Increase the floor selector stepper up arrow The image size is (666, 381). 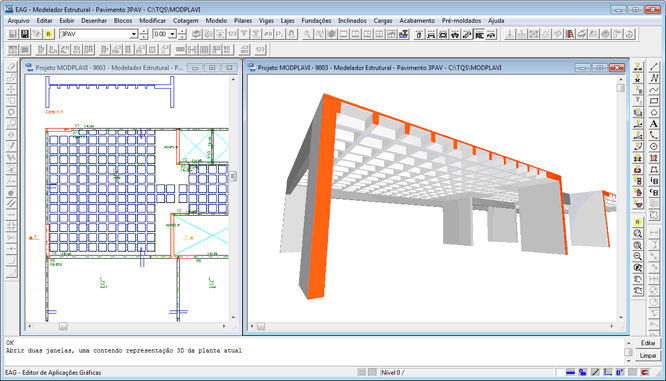pyautogui.click(x=144, y=31)
